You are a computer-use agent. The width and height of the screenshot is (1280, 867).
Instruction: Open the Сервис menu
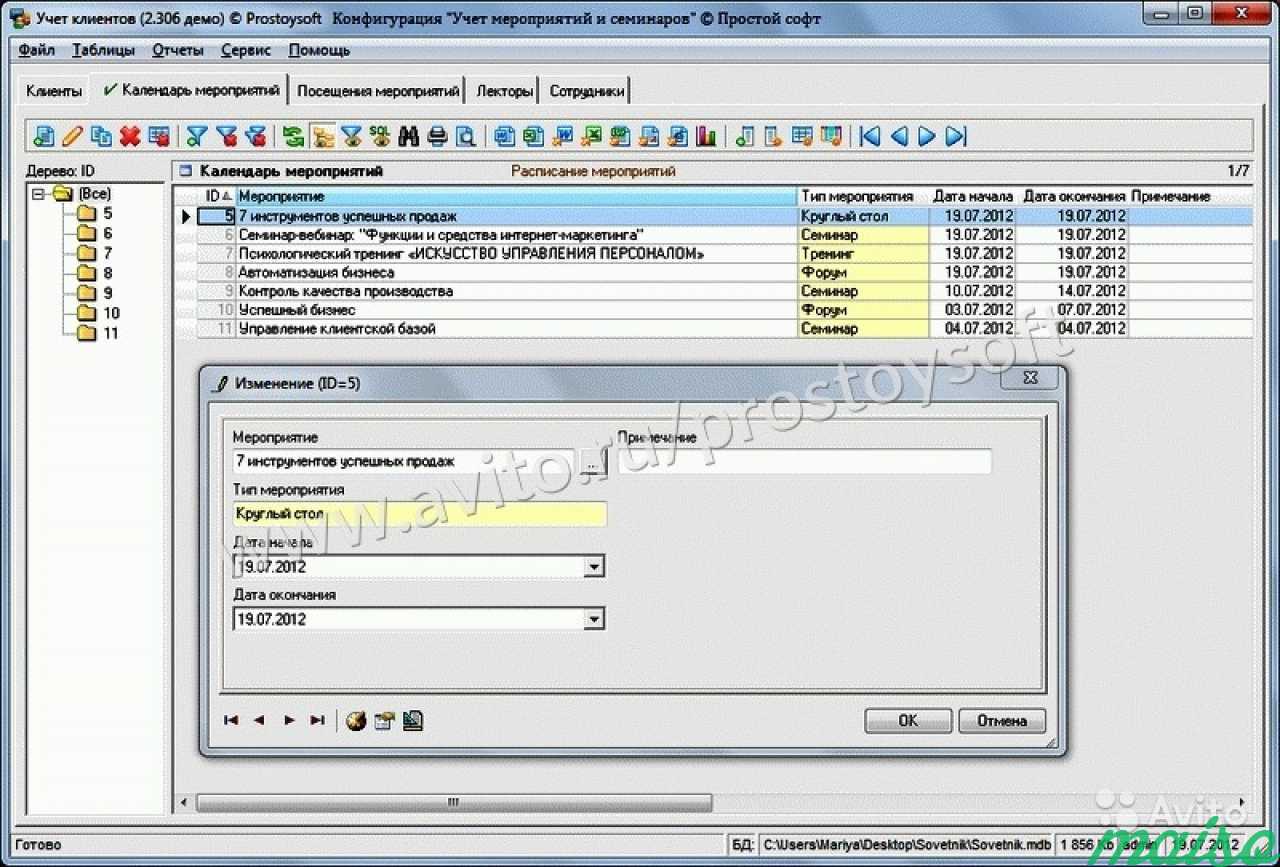click(x=246, y=50)
